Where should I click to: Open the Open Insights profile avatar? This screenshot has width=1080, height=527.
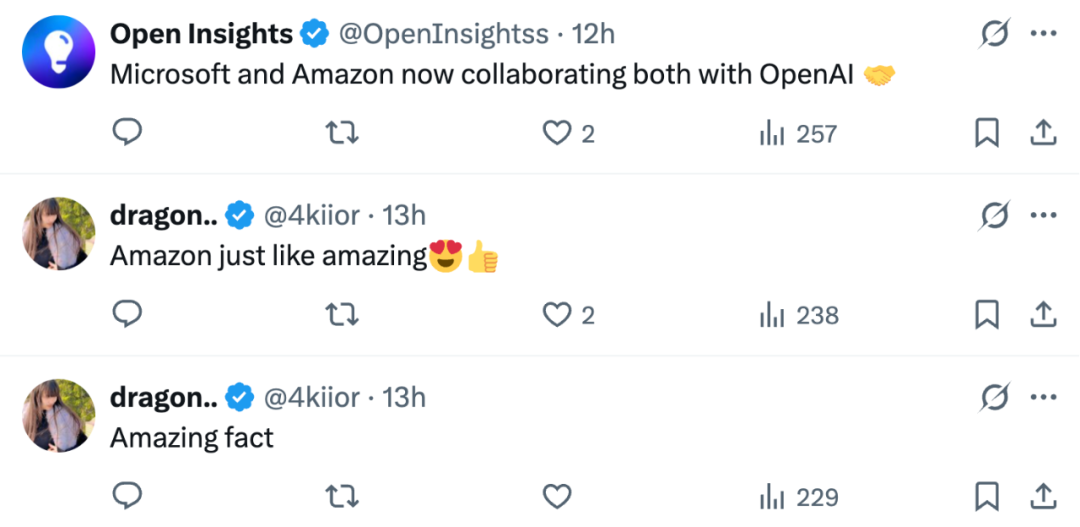point(58,52)
